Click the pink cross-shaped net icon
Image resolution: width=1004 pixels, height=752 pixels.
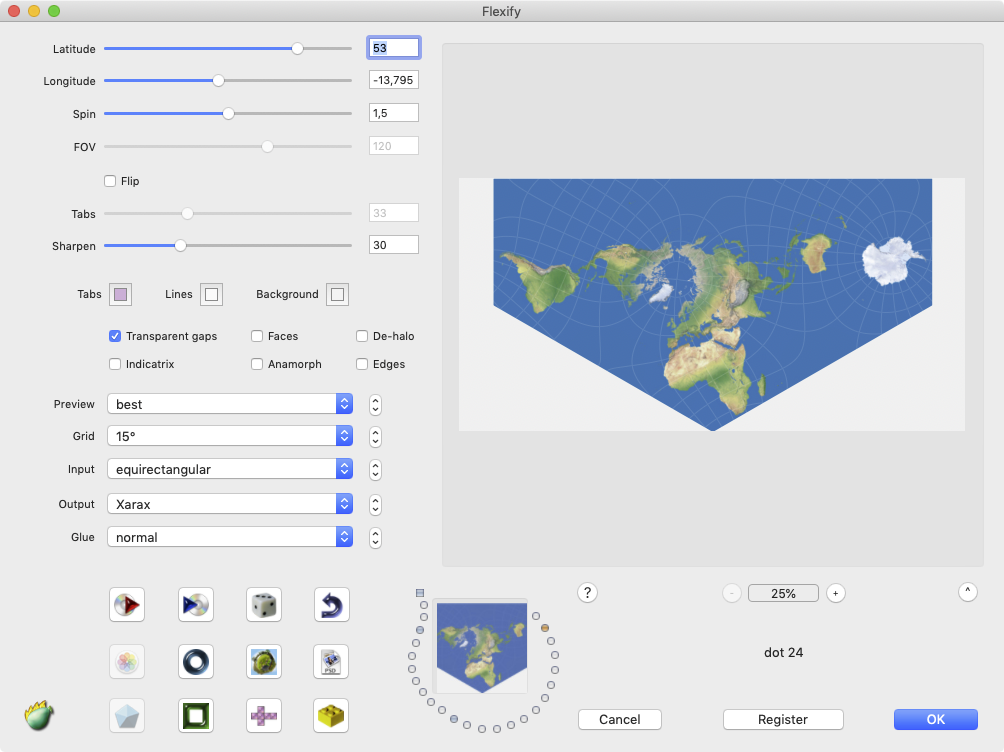point(263,716)
